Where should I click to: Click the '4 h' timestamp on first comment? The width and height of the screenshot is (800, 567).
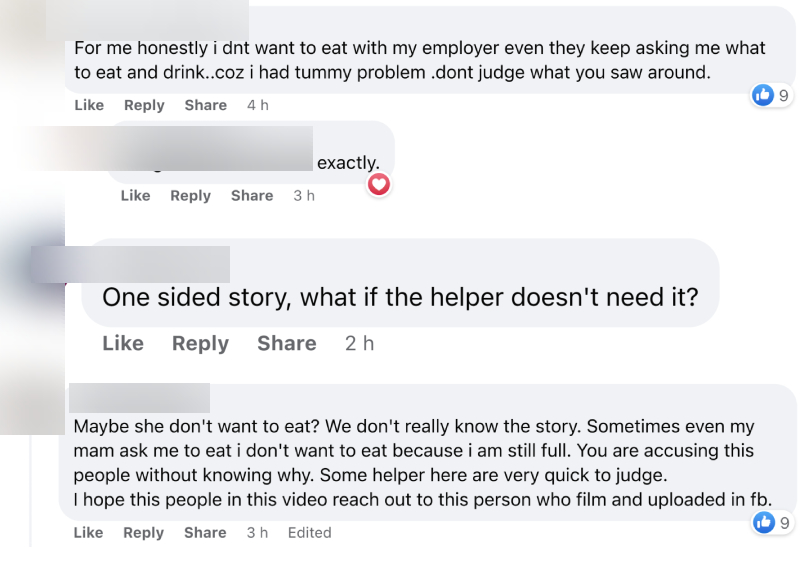(258, 105)
